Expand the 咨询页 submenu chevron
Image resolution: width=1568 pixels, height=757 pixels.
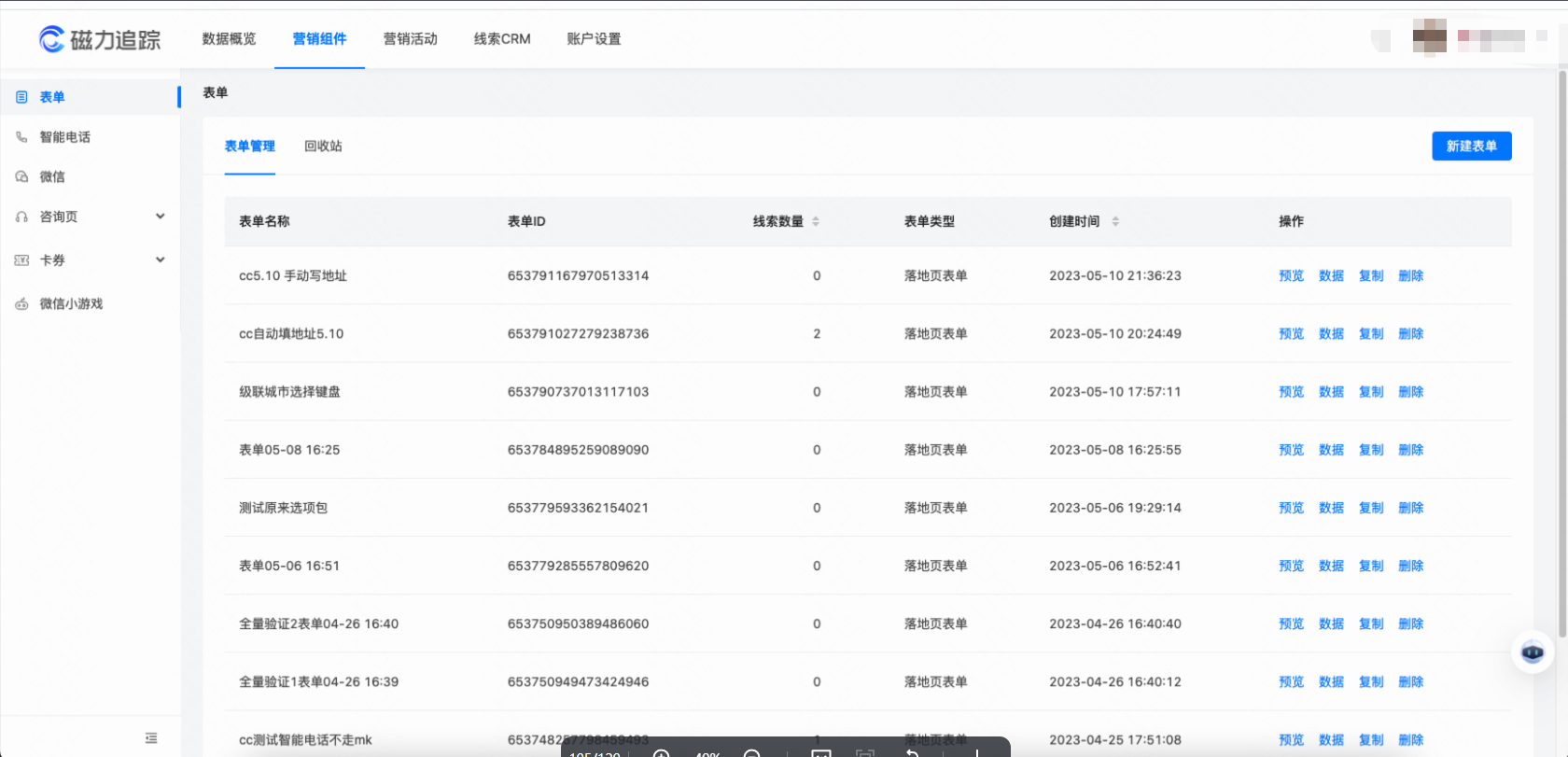(161, 217)
